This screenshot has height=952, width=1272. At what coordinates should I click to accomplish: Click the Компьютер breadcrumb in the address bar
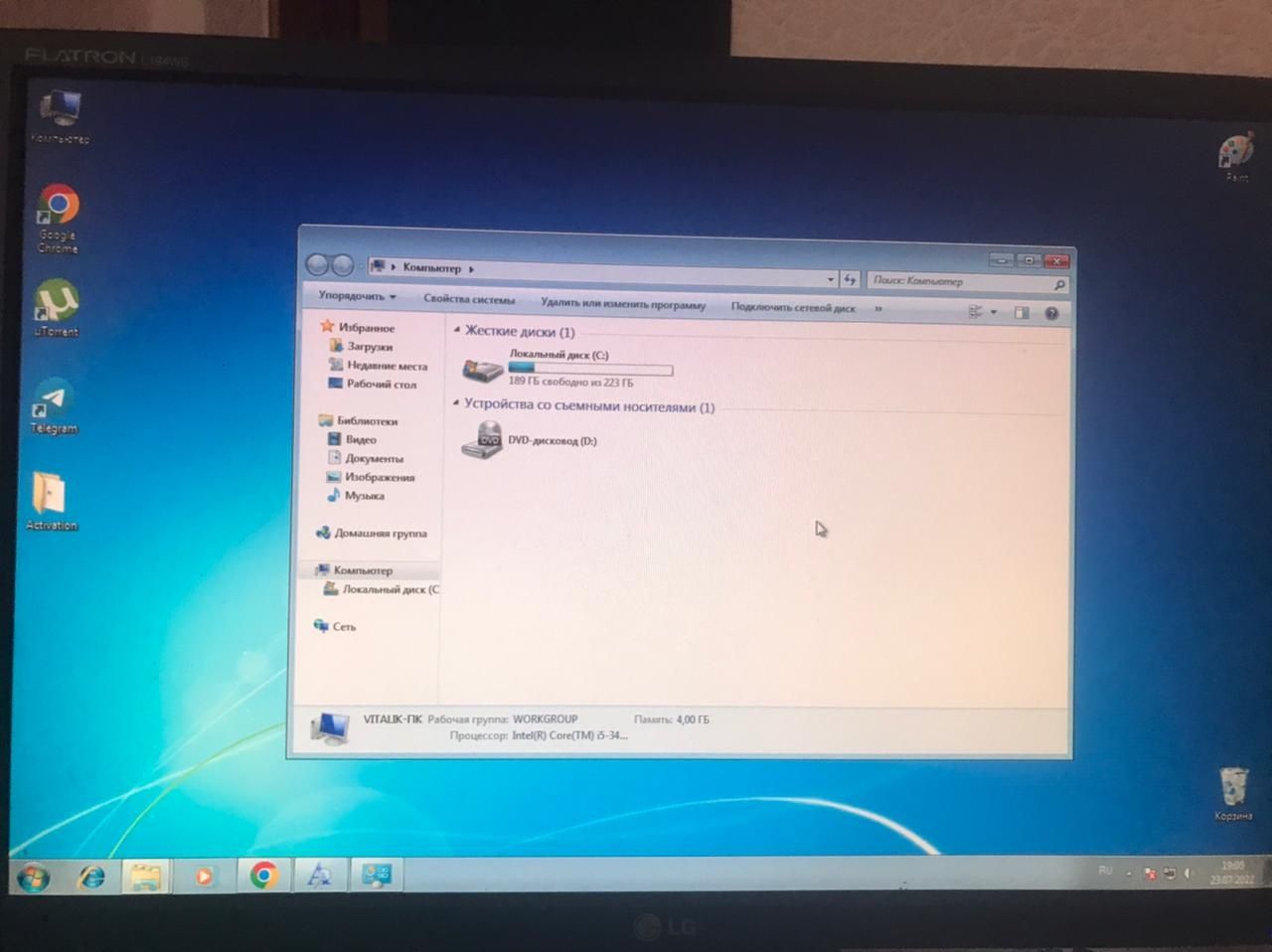pyautogui.click(x=432, y=268)
